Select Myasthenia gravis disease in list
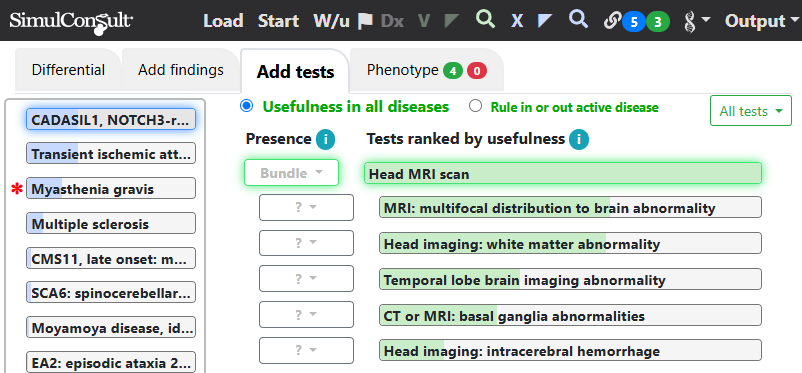Viewport: 802px width, 373px height. [110, 188]
